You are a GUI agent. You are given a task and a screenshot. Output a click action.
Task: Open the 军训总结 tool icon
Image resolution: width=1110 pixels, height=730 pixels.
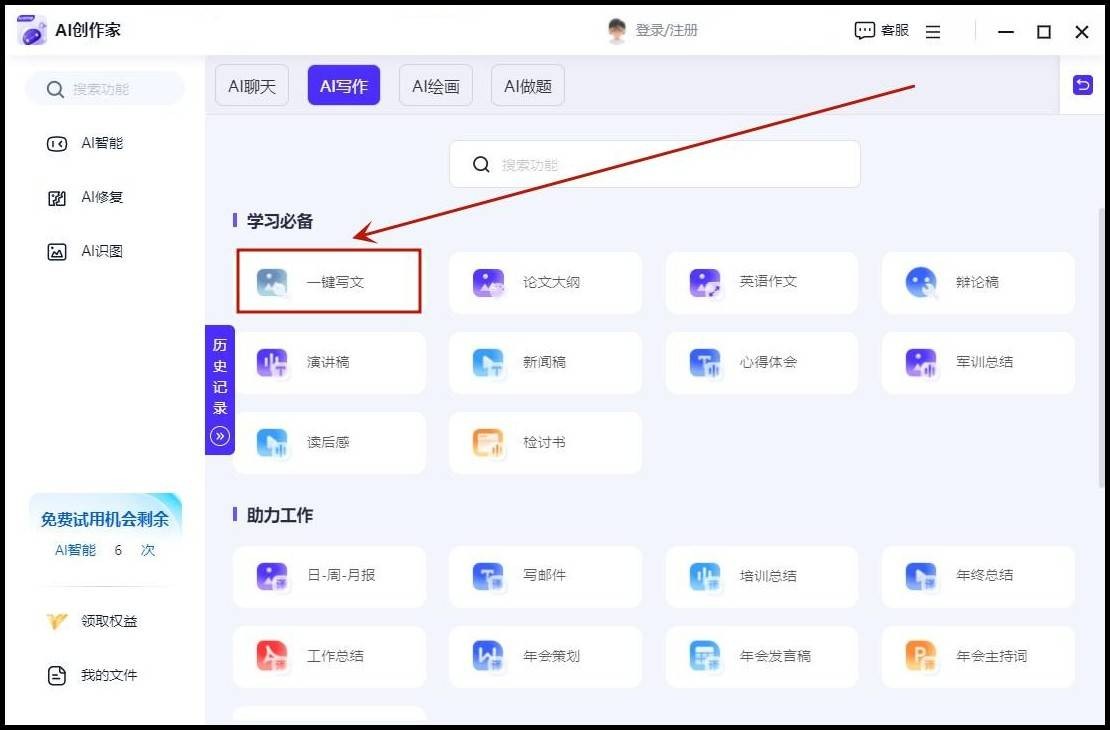click(x=921, y=363)
